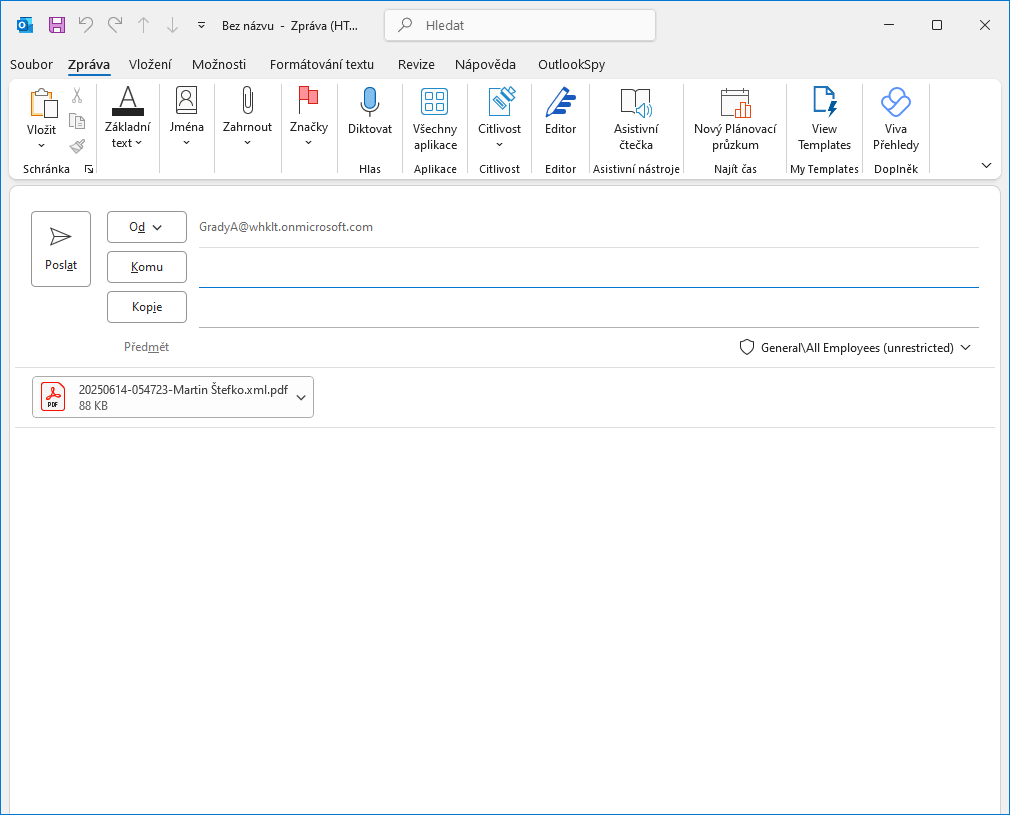Open the Soubor file menu
Viewport: 1010px width, 815px height.
pos(31,64)
